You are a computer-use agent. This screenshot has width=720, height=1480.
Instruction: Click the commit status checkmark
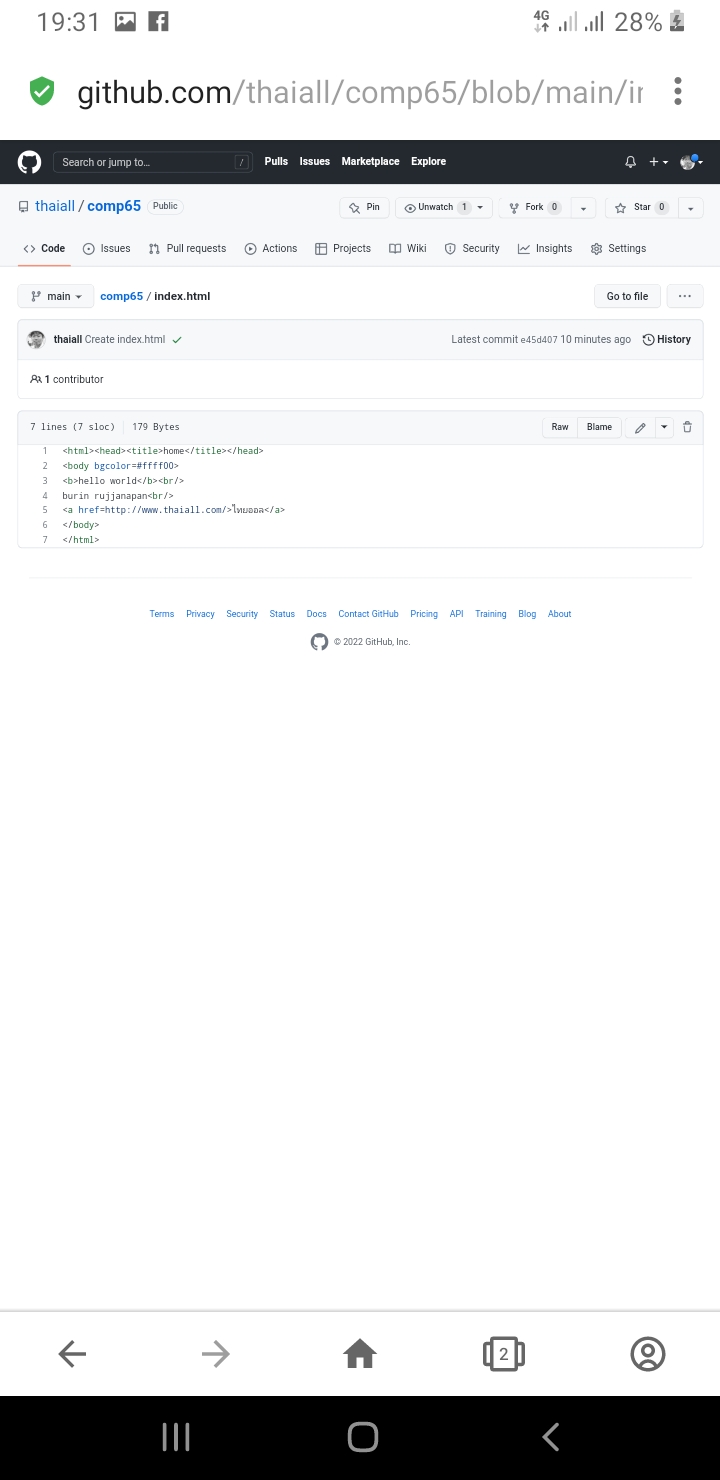pos(177,340)
